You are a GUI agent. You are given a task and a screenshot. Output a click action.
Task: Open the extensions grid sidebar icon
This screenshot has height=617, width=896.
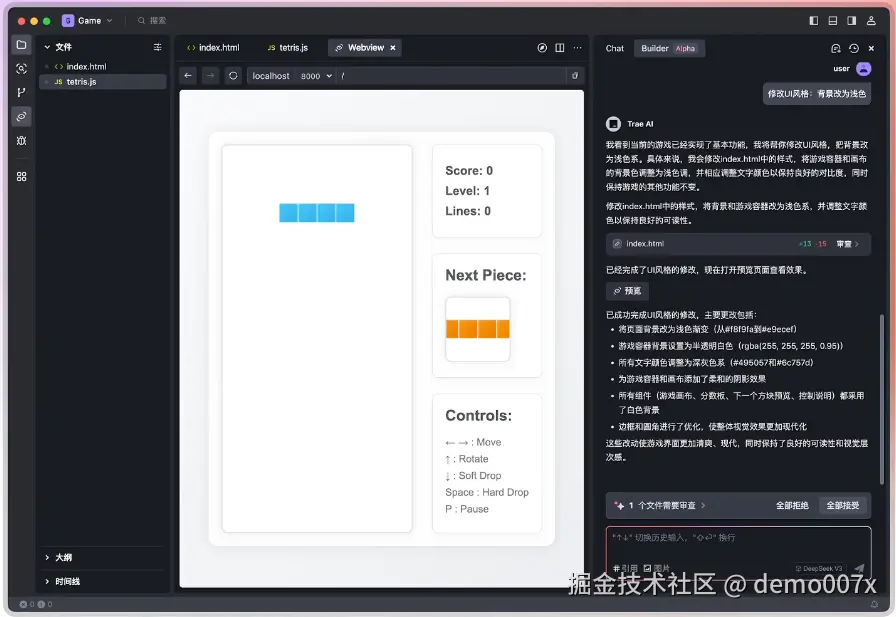(x=21, y=177)
